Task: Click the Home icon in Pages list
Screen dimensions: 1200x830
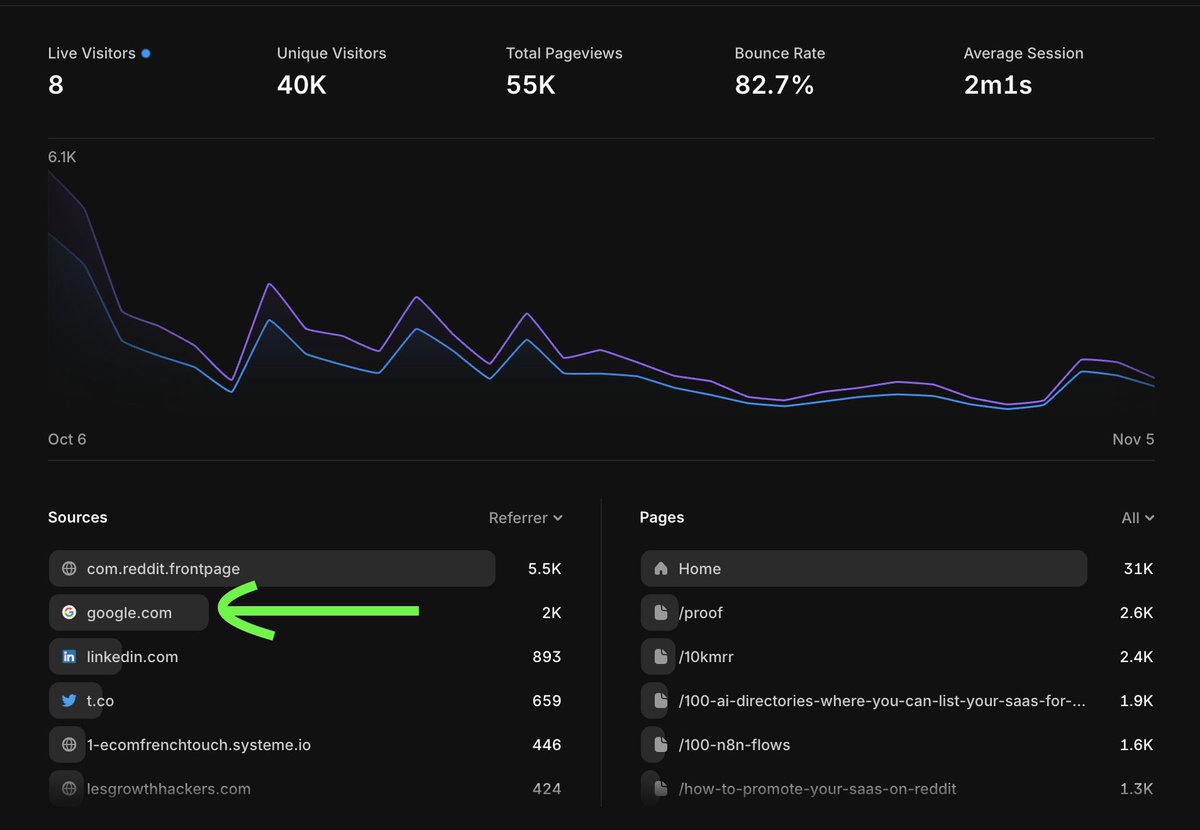Action: [x=660, y=569]
